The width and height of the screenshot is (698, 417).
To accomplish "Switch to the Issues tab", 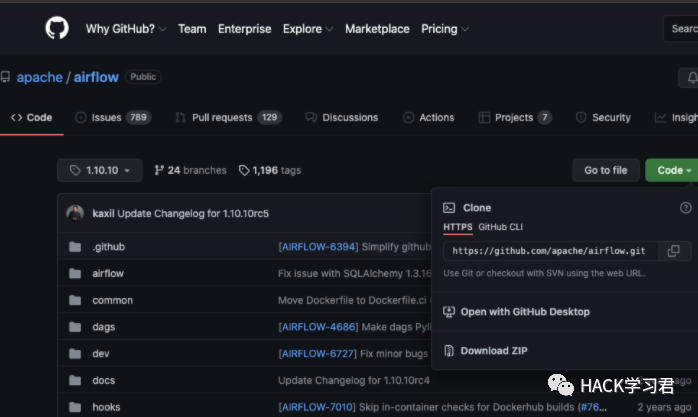I will [x=113, y=117].
